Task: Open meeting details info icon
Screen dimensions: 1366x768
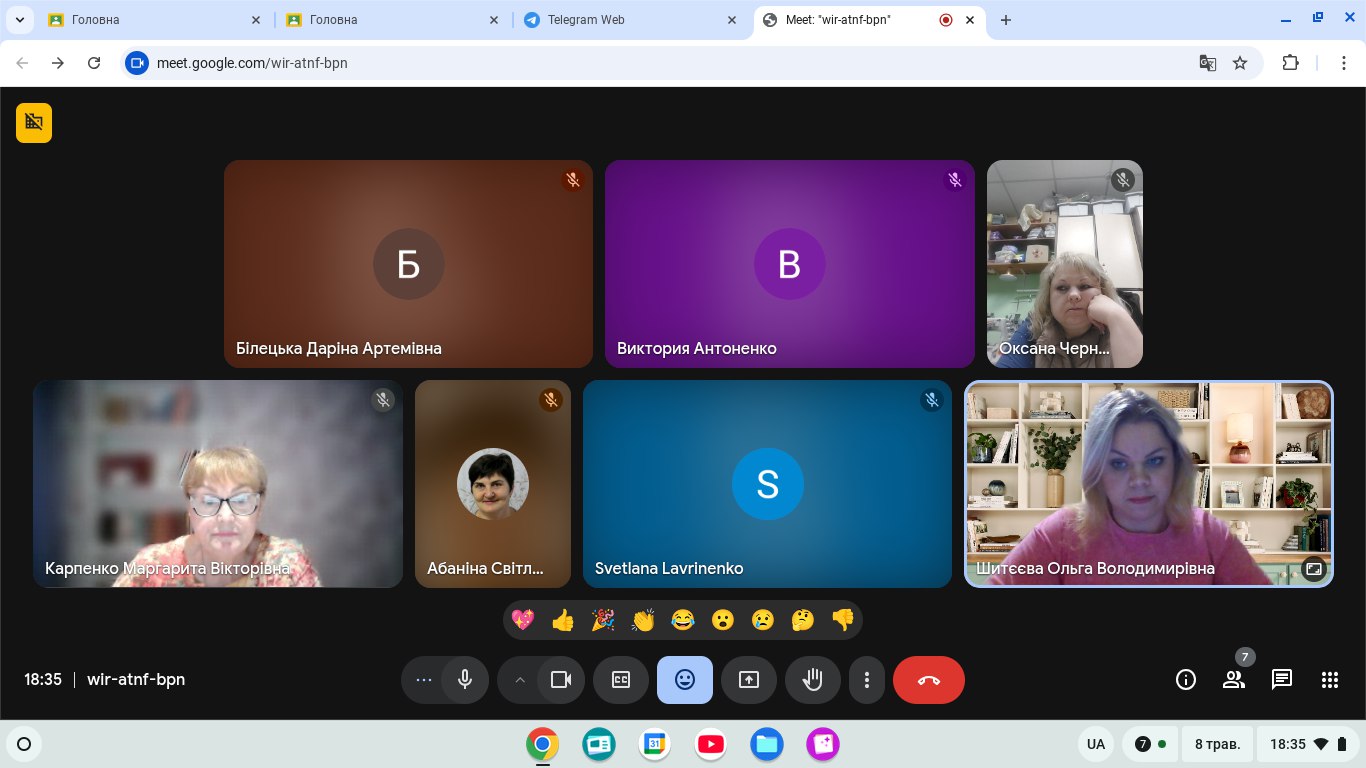Action: [1186, 680]
